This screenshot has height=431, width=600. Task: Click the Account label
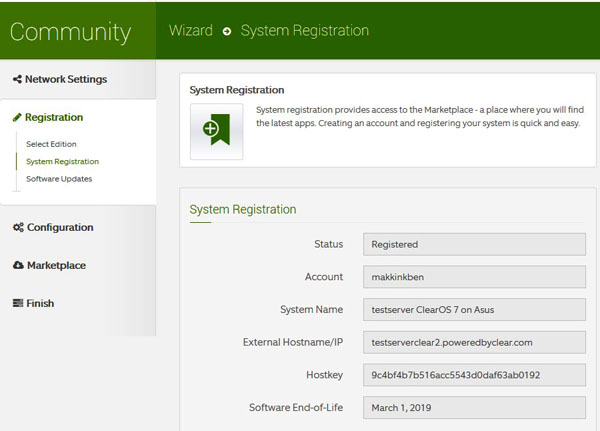(324, 277)
